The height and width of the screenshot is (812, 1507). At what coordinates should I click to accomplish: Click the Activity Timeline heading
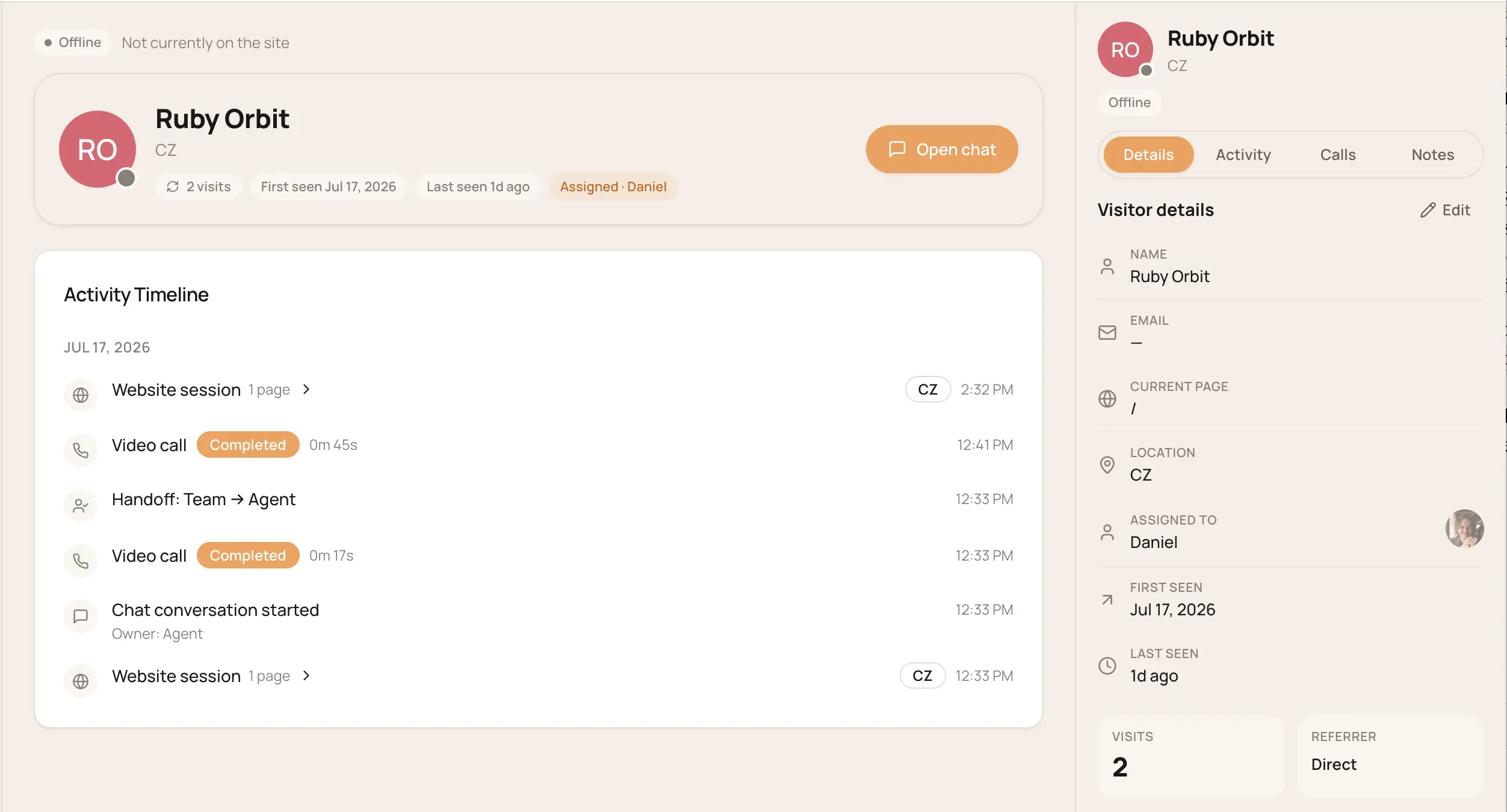136,294
